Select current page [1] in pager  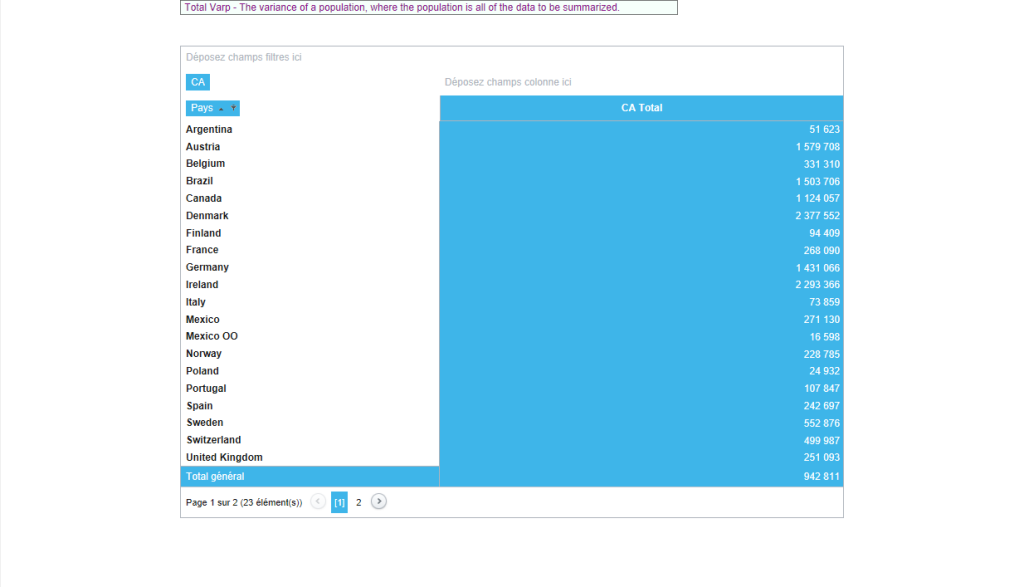pyautogui.click(x=340, y=502)
